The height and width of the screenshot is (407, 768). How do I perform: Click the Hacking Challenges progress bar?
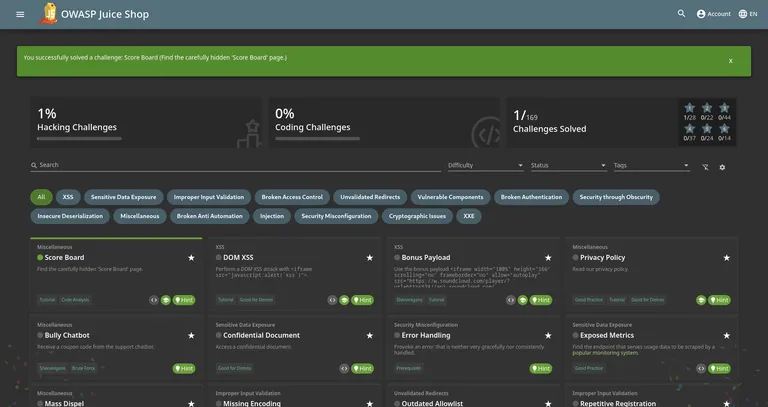click(x=79, y=139)
